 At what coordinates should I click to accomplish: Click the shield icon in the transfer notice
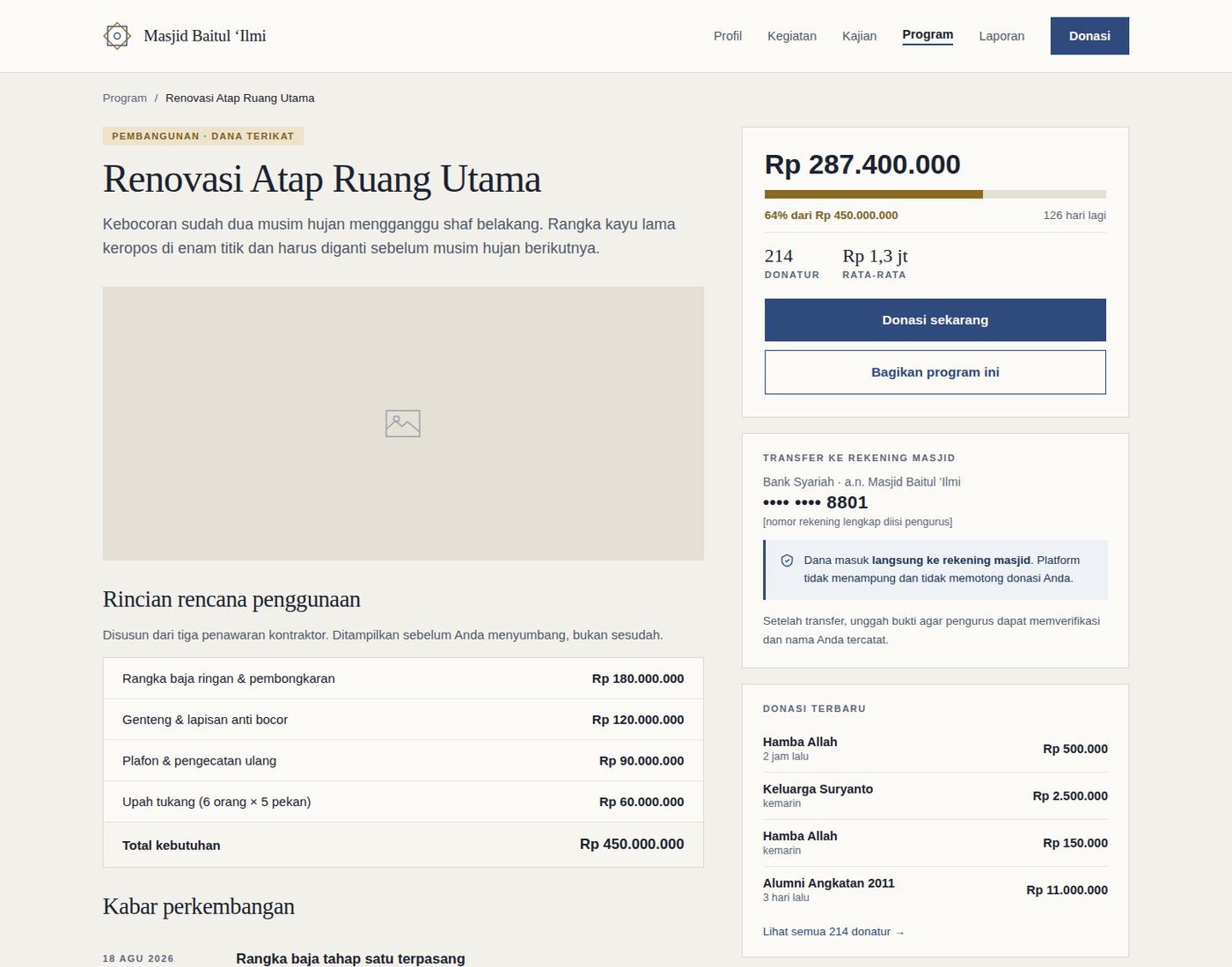point(787,560)
